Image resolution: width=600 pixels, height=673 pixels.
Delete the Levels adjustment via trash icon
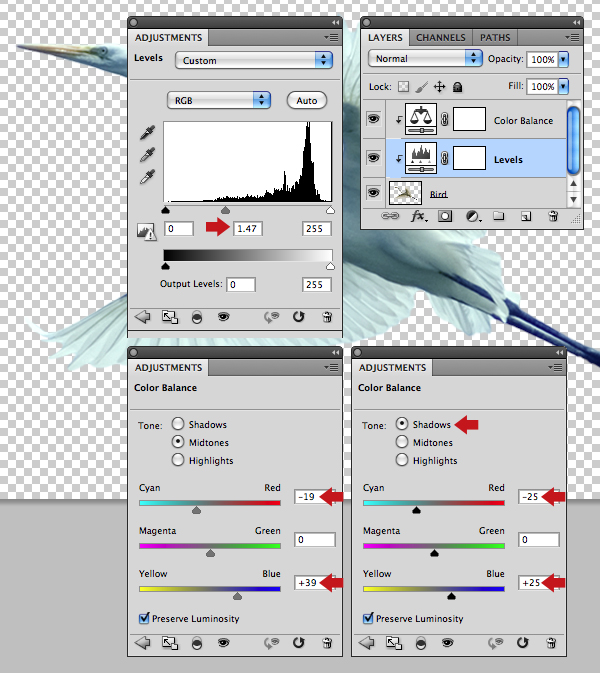(327, 317)
